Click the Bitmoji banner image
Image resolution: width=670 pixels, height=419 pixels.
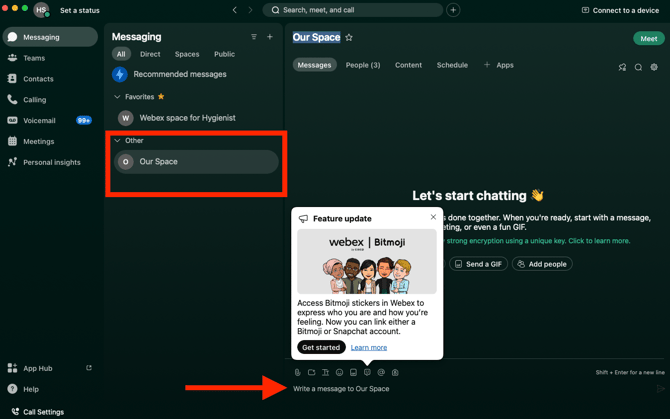(x=367, y=261)
